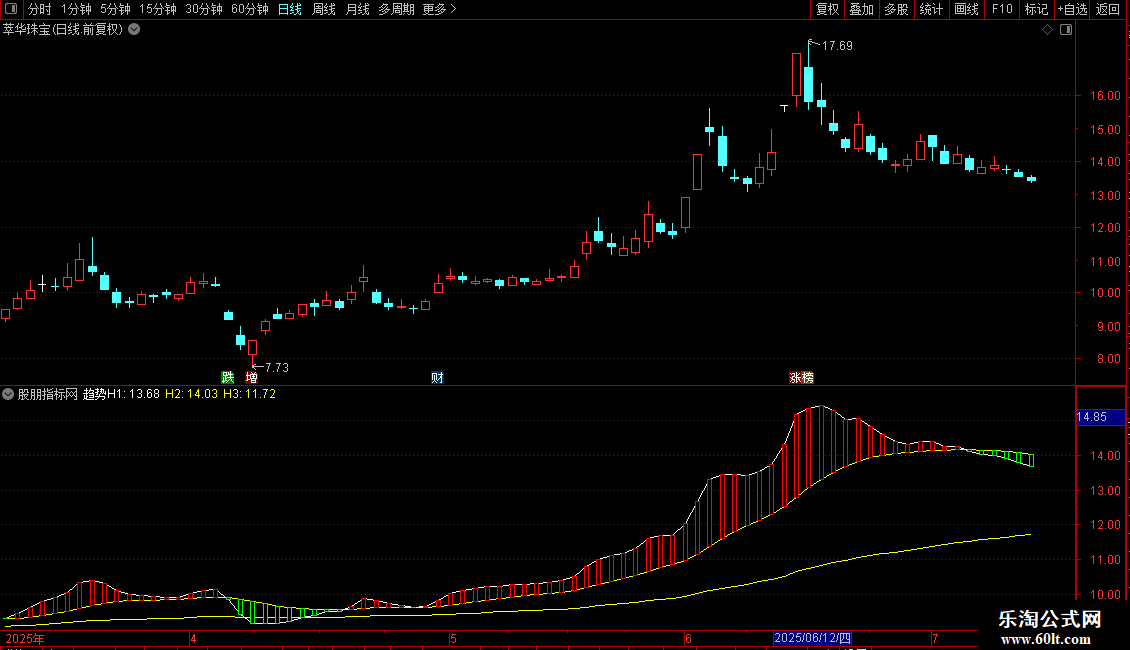This screenshot has height=650, width=1130.
Task: Open the 复权 adjustment option
Action: tap(827, 9)
